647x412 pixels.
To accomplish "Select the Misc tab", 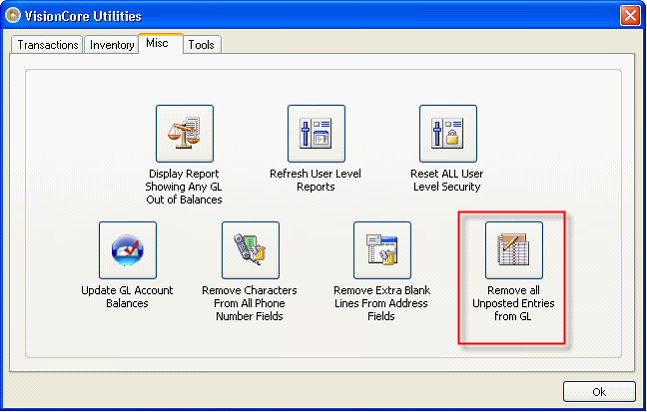I will [161, 43].
